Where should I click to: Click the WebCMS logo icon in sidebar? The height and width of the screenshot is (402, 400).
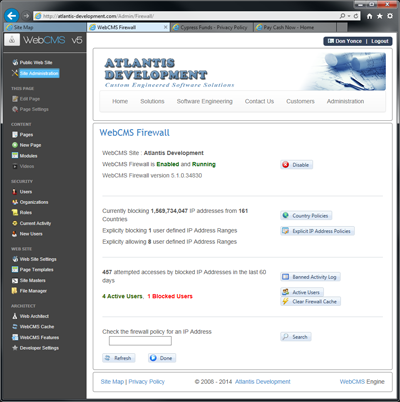(x=12, y=40)
